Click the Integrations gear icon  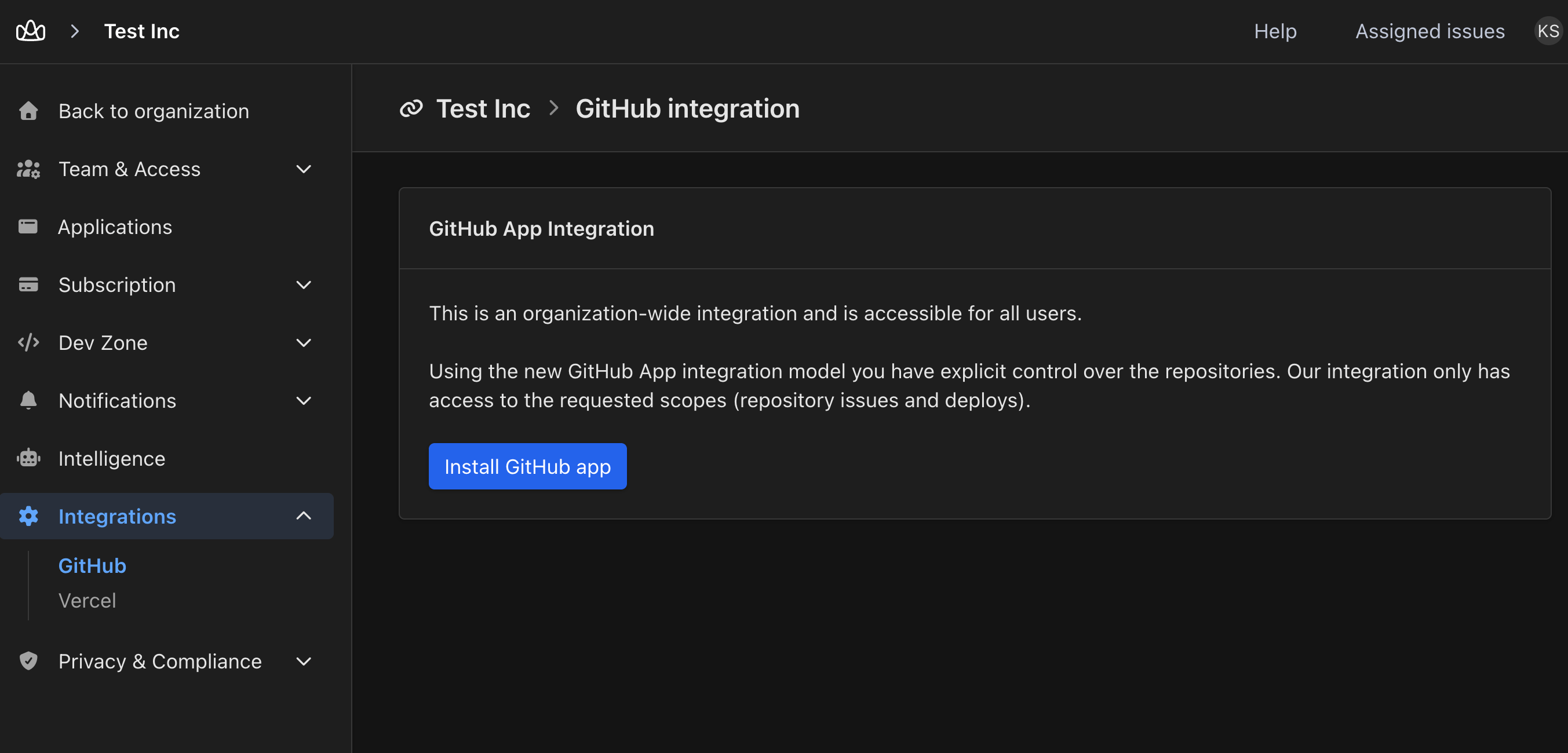point(28,516)
